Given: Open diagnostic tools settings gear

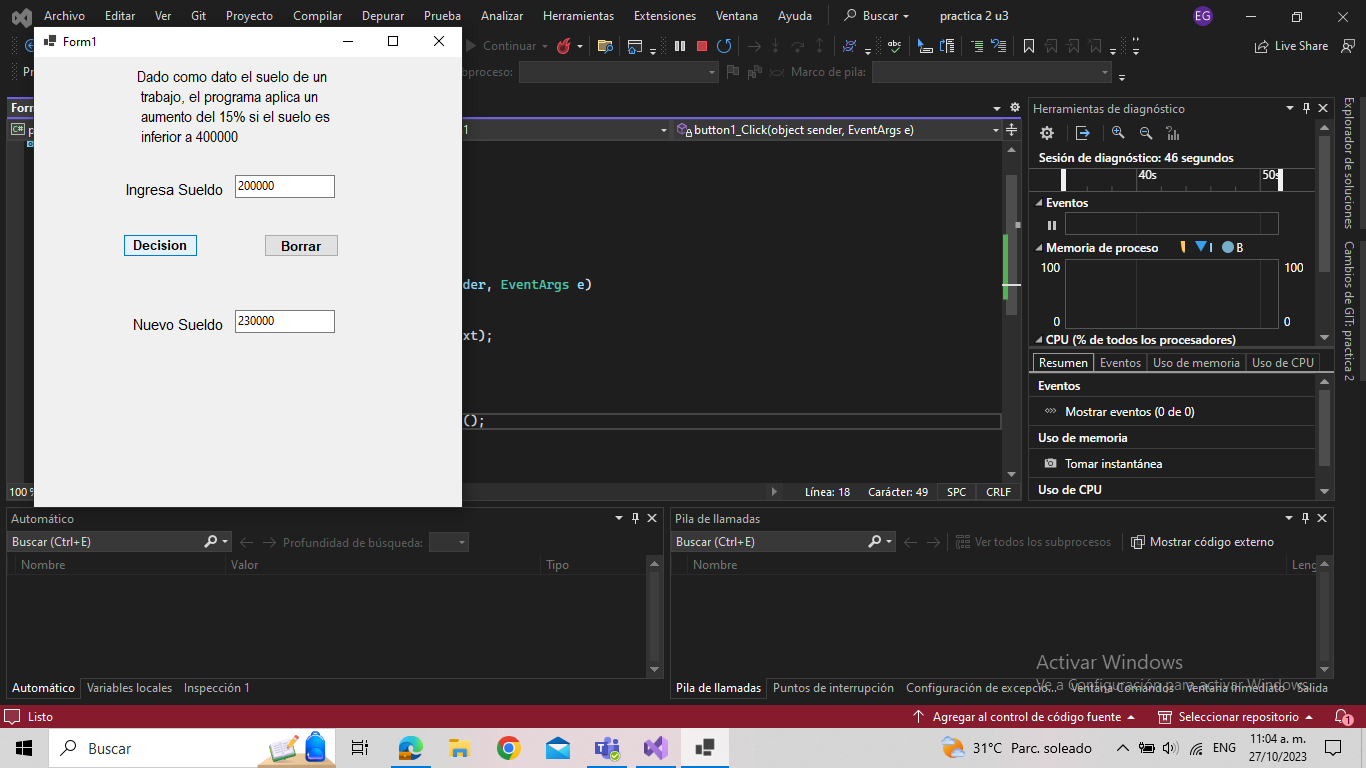Looking at the screenshot, I should (x=1046, y=133).
